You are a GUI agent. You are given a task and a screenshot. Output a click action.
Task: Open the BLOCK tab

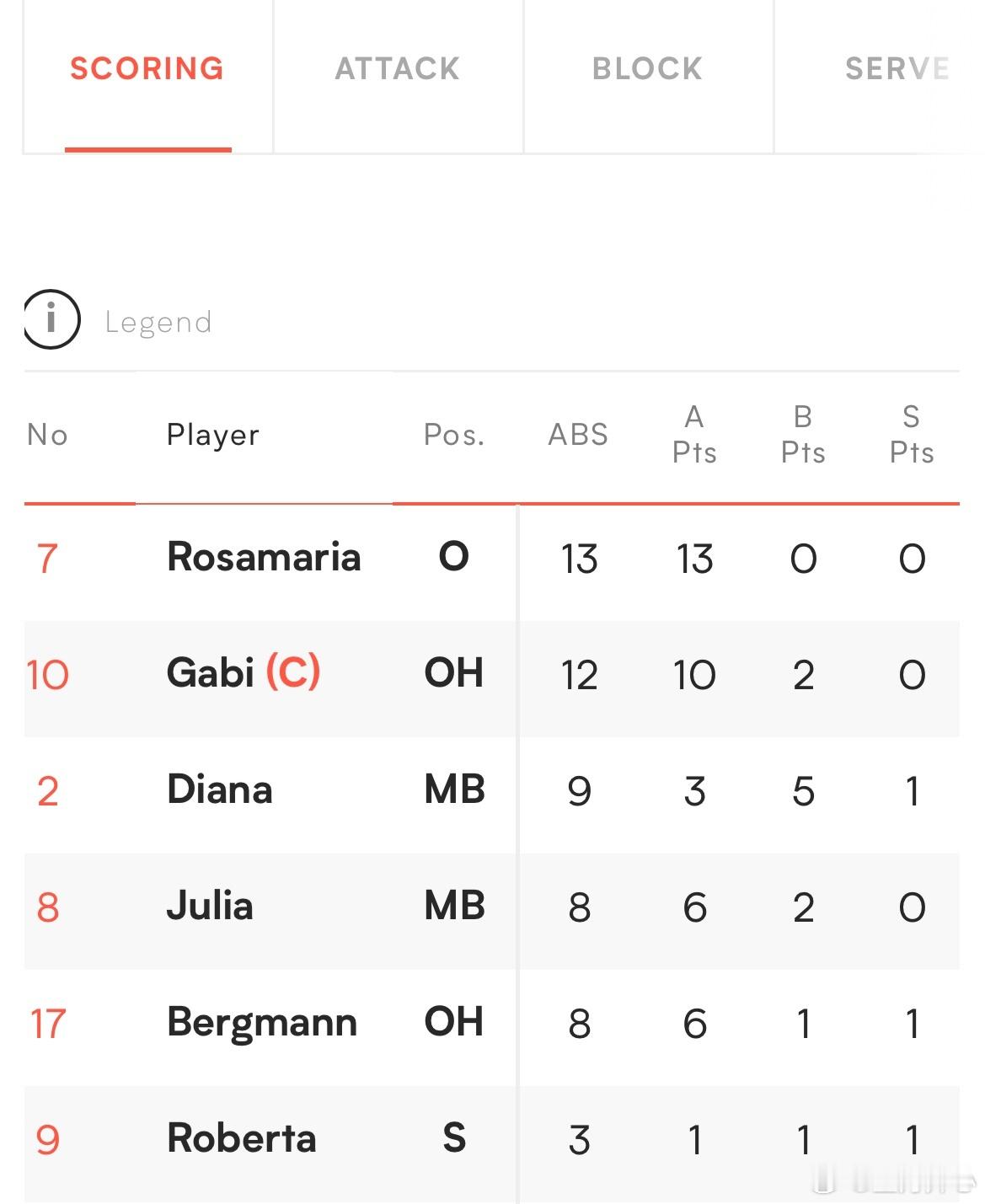[647, 68]
